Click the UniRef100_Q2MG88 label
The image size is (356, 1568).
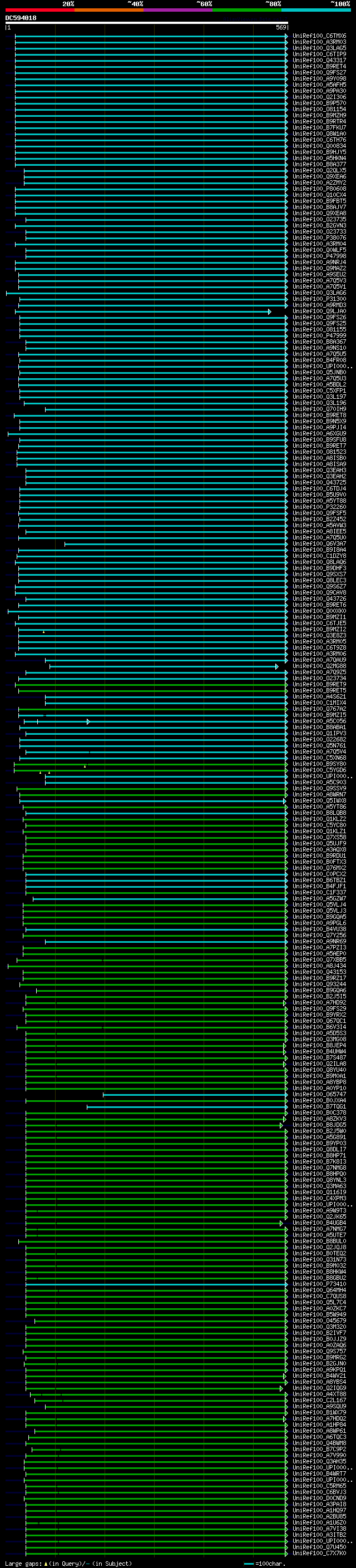319,666
